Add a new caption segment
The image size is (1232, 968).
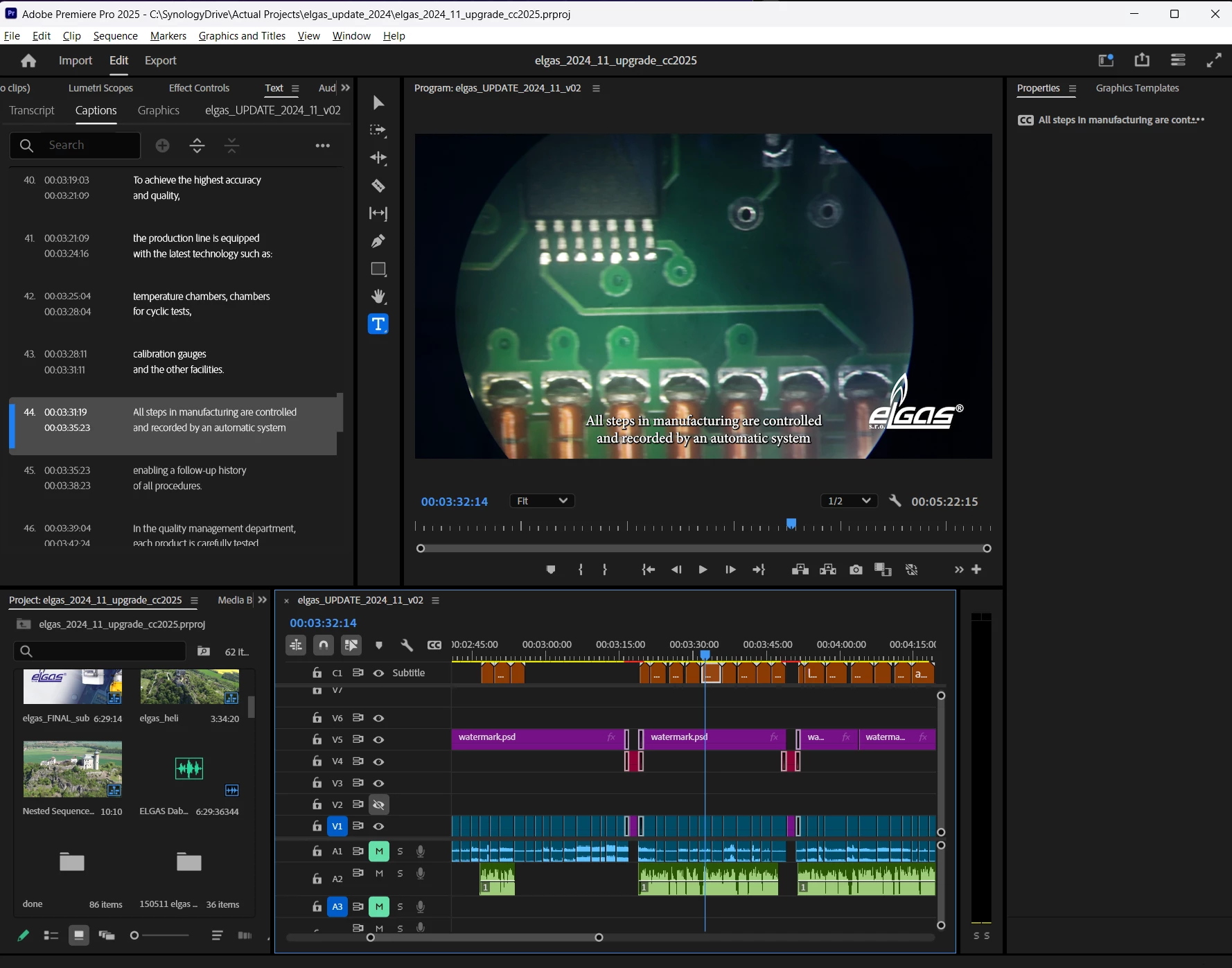[x=162, y=146]
